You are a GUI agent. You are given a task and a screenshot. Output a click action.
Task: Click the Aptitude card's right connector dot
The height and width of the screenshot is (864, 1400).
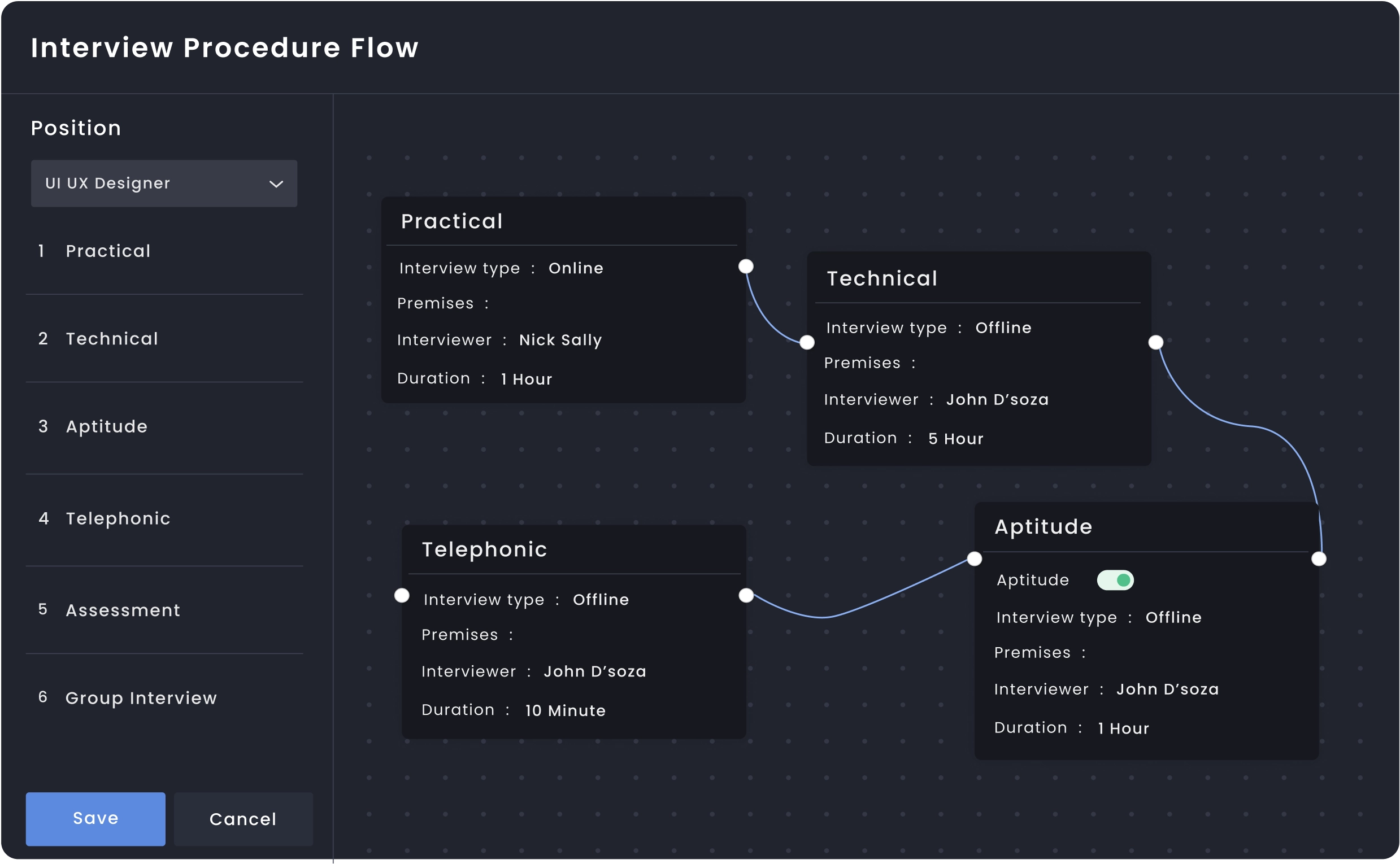point(1318,559)
